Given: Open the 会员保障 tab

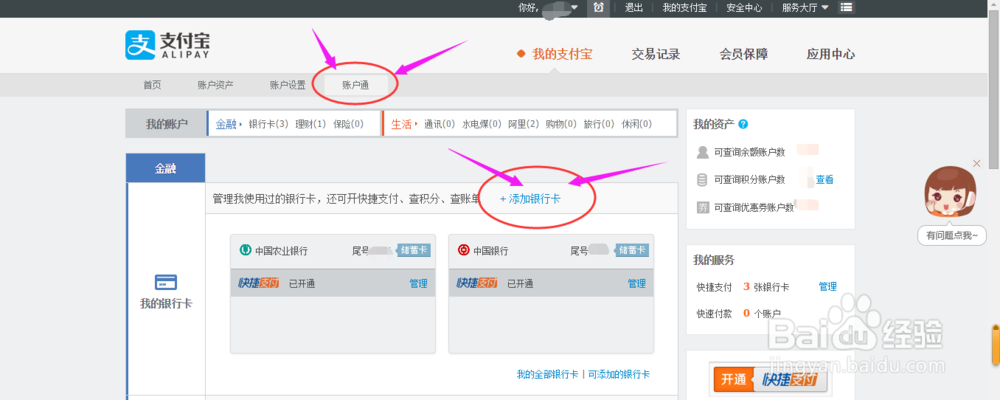Looking at the screenshot, I should [x=744, y=54].
